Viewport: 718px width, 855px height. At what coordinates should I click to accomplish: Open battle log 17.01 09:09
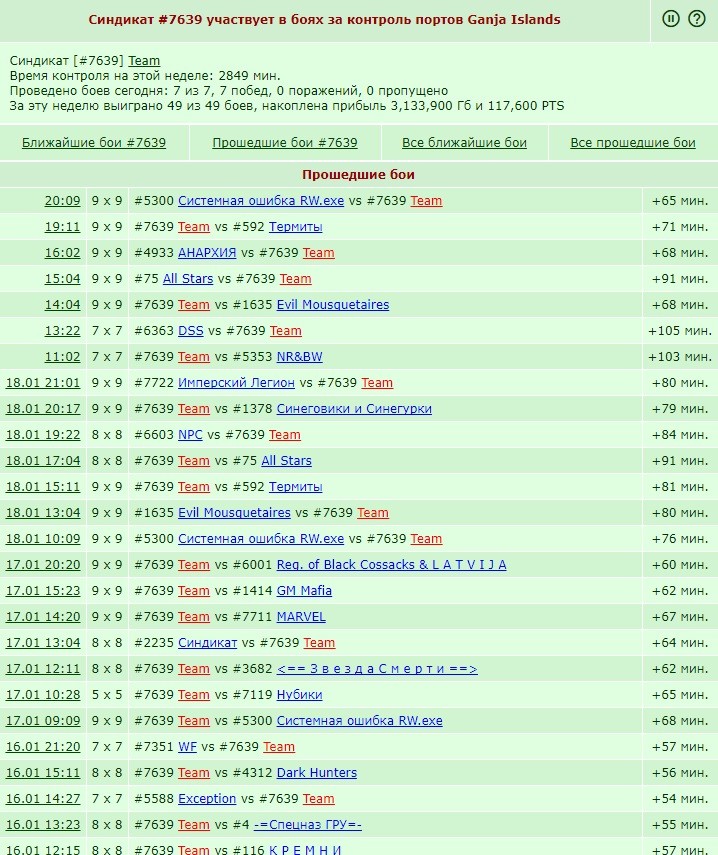43,721
